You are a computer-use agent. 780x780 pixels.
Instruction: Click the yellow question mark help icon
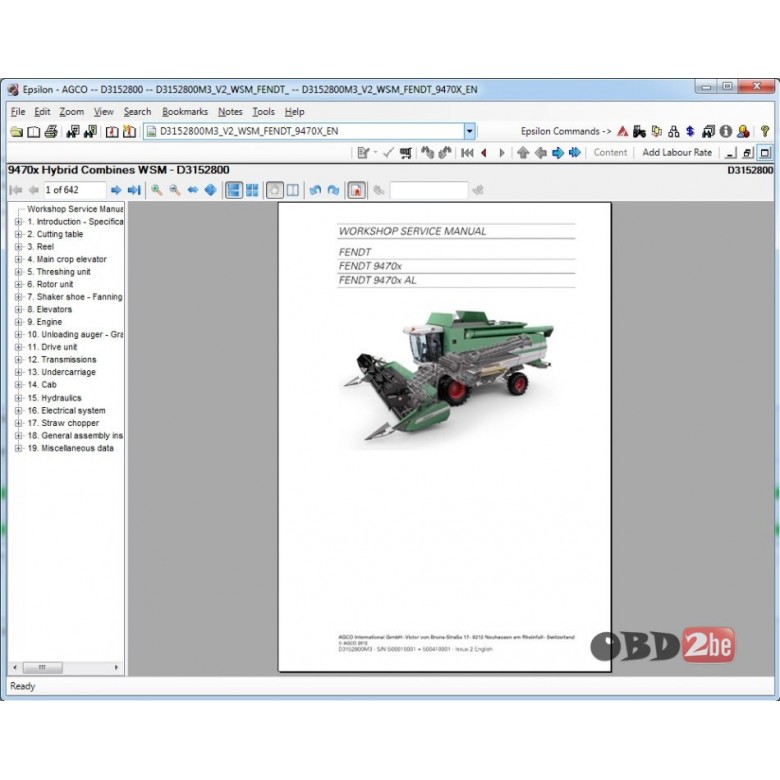tap(765, 131)
